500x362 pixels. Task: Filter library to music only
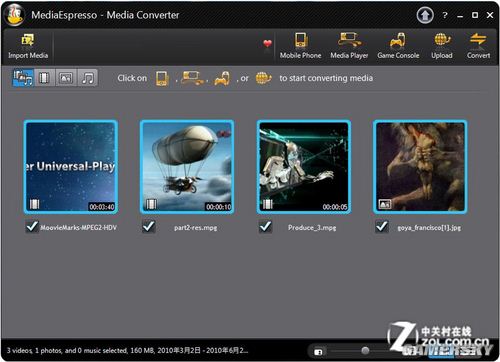[x=87, y=78]
